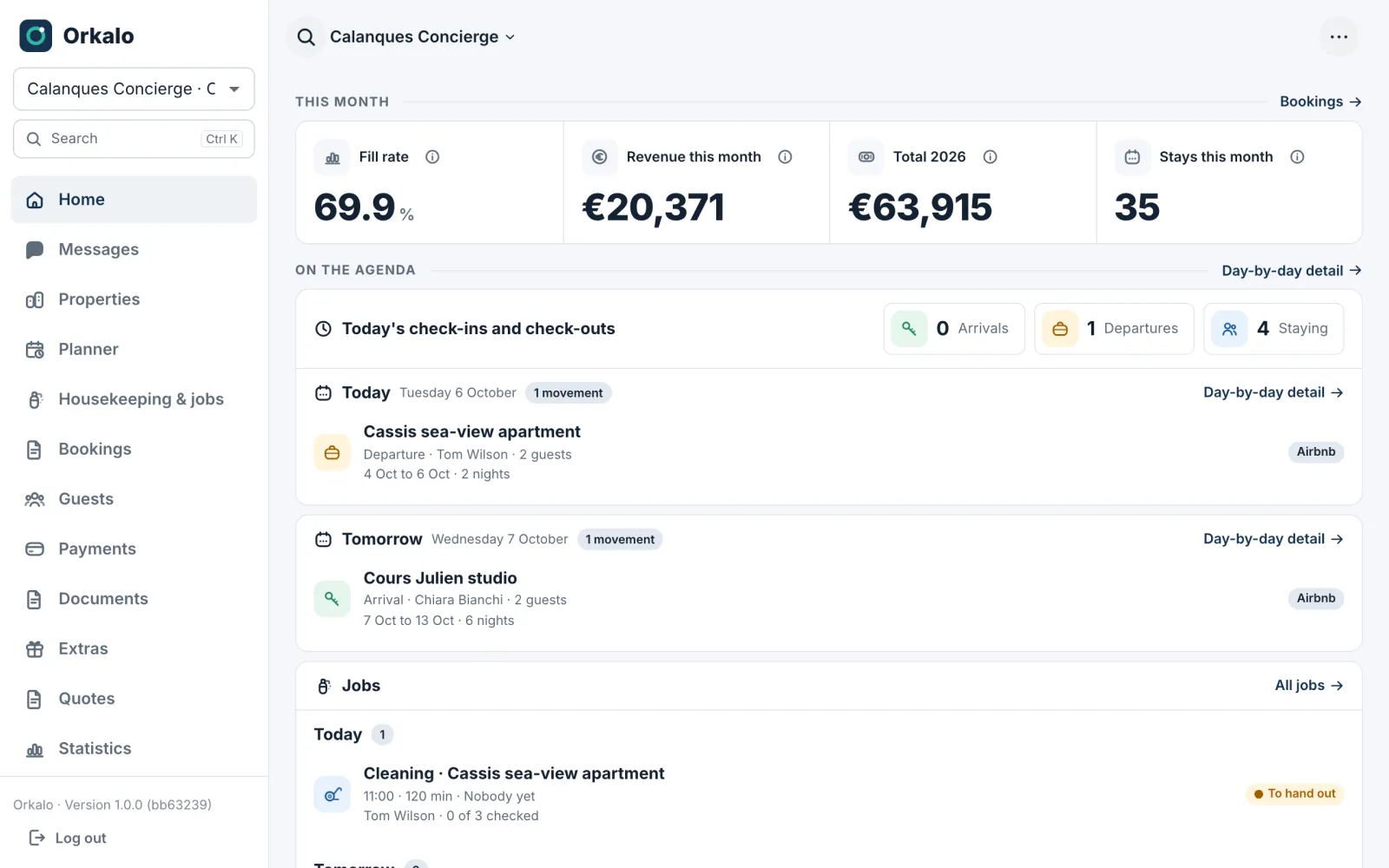
Task: Open Guests in the sidebar
Action: tap(134, 499)
